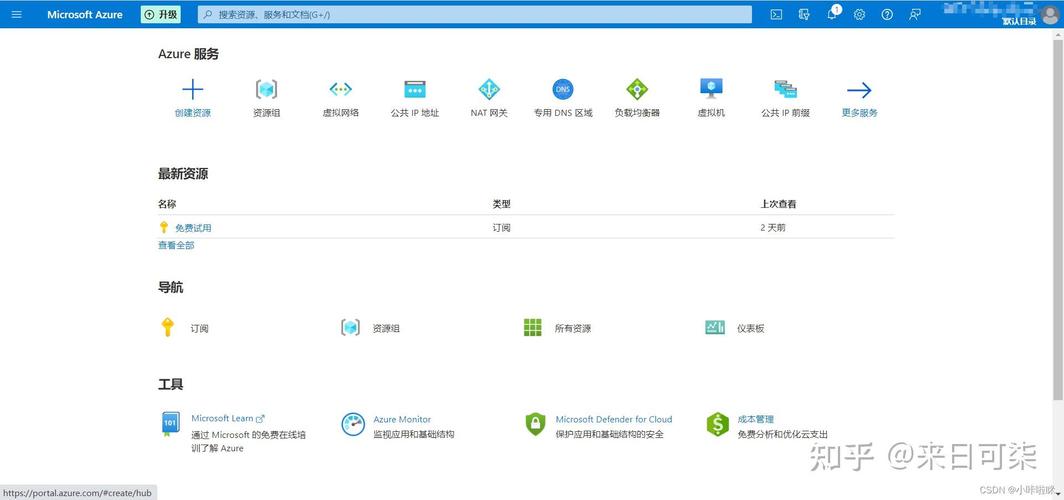Image resolution: width=1064 pixels, height=500 pixels.
Task: Open Microsoft Defender for Cloud link
Action: 614,420
